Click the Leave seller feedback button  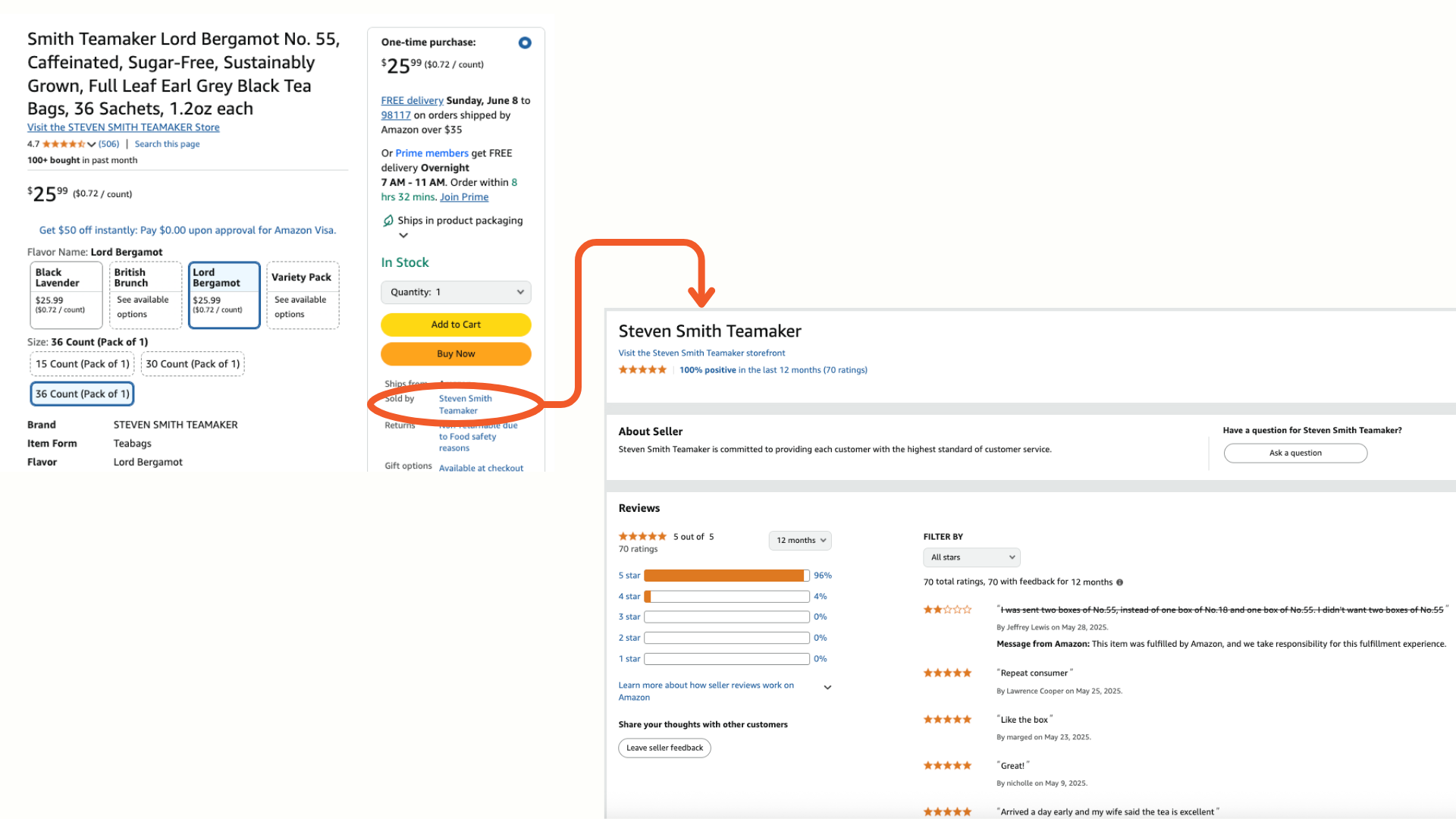664,748
